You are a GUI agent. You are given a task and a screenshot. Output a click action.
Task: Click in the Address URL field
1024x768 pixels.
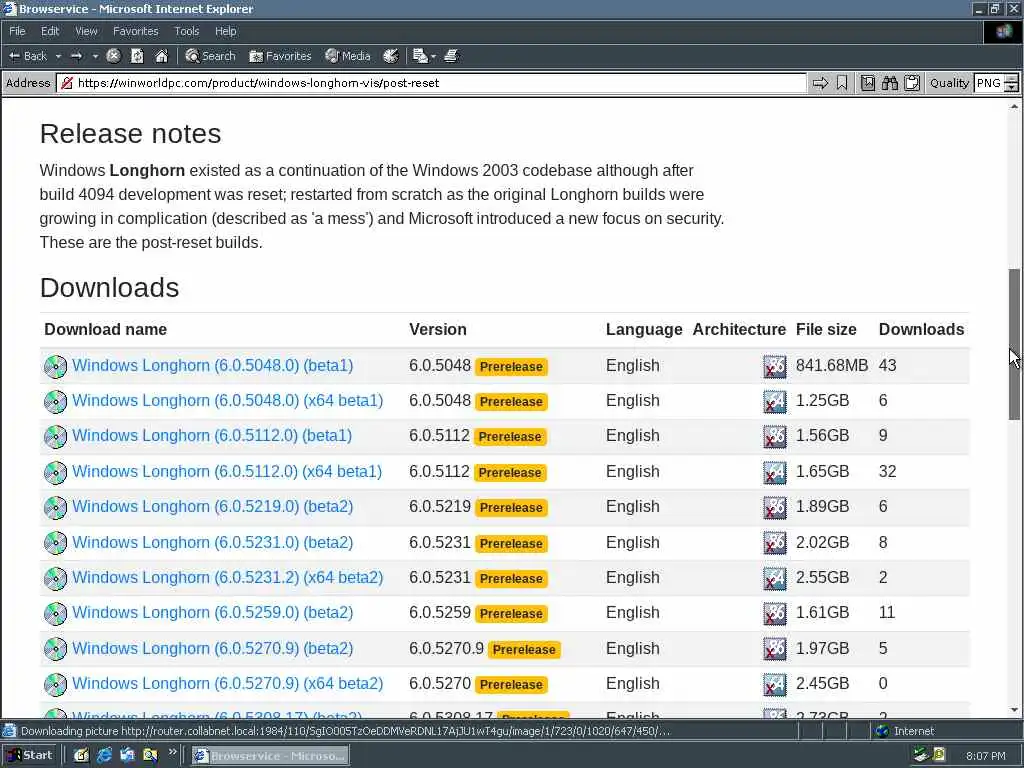coord(431,83)
